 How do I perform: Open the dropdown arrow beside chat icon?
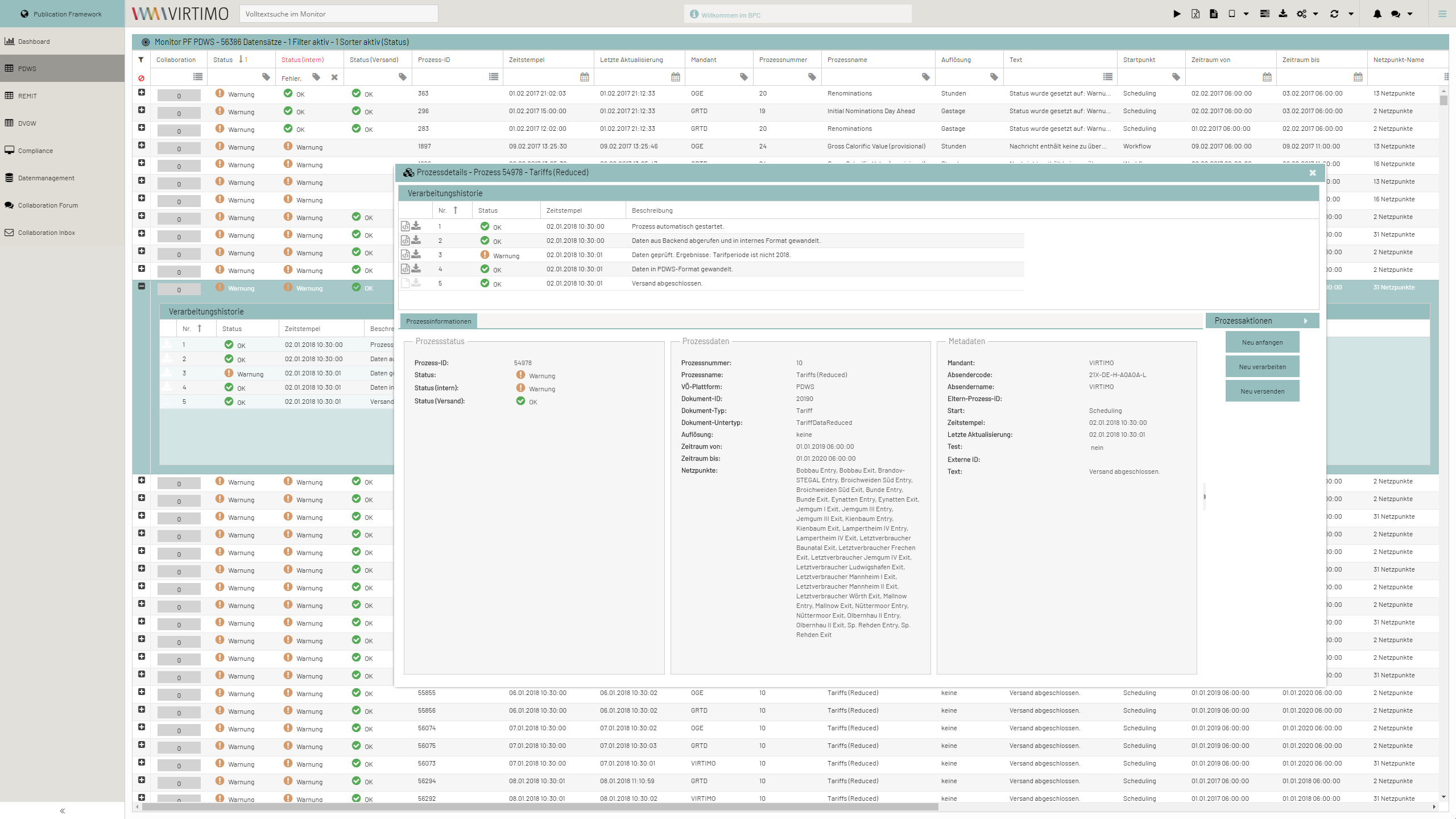[x=1409, y=14]
